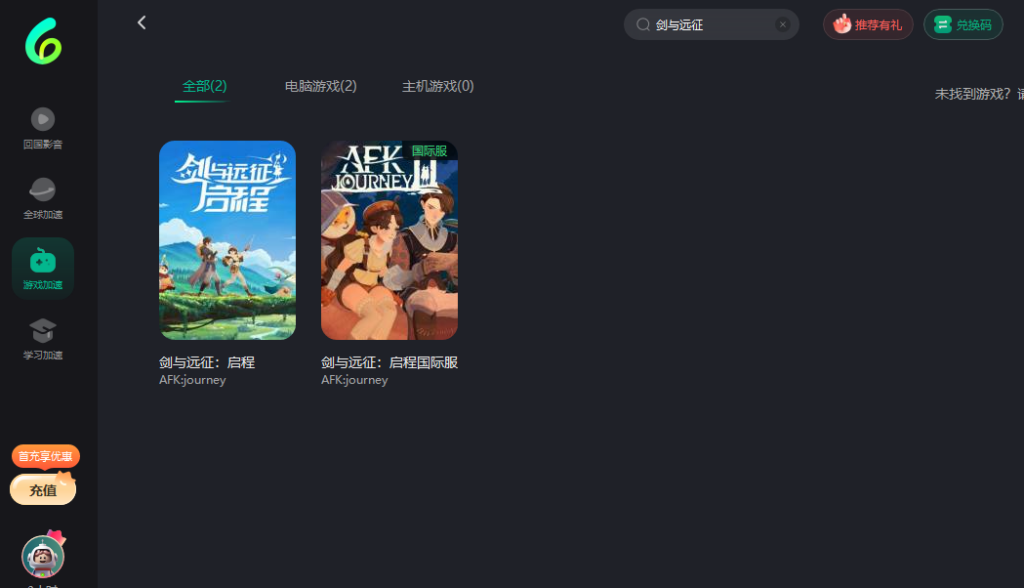
Task: Click the search magnifier icon
Action: pyautogui.click(x=643, y=25)
